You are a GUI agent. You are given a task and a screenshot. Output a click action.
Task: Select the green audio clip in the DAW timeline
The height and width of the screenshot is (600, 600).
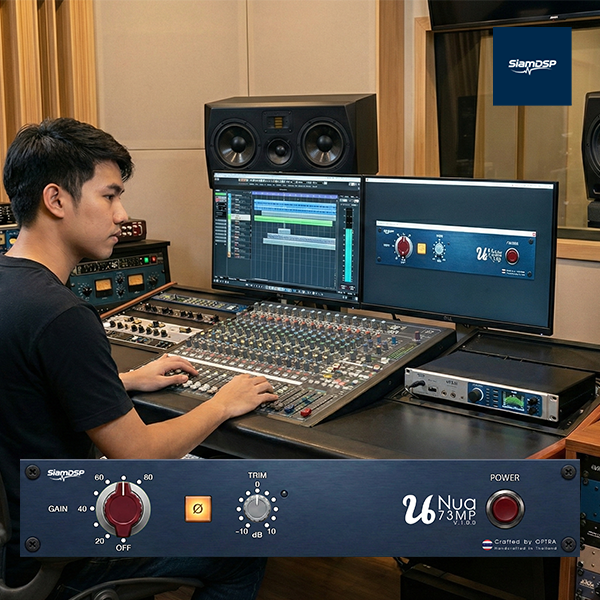pos(293,220)
